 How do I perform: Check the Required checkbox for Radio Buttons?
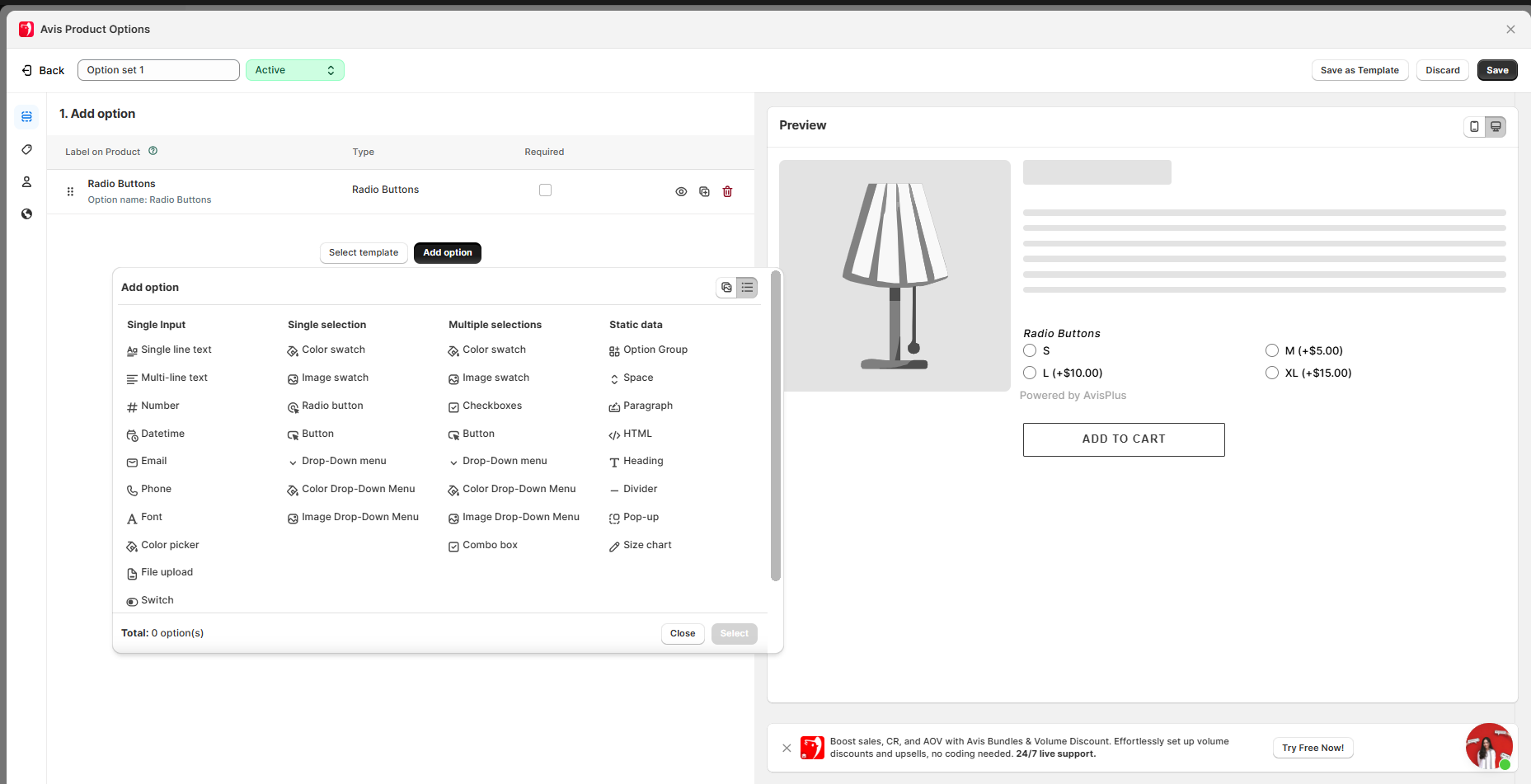click(545, 190)
